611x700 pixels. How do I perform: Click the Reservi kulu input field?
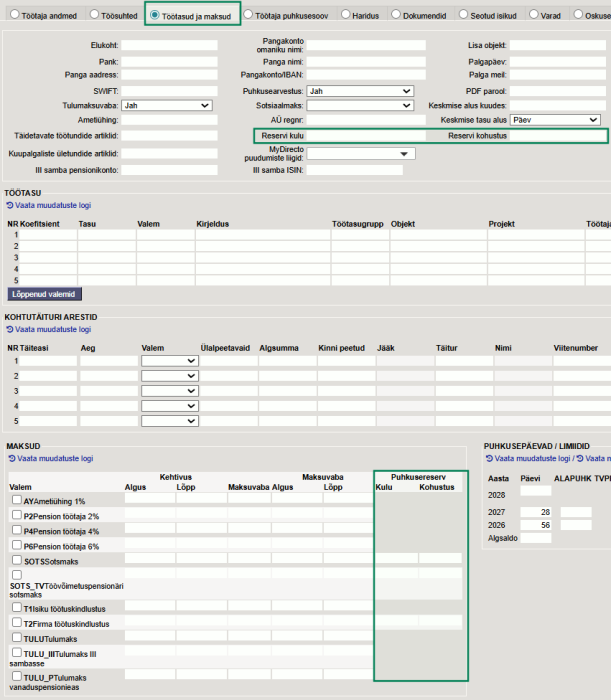click(366, 136)
